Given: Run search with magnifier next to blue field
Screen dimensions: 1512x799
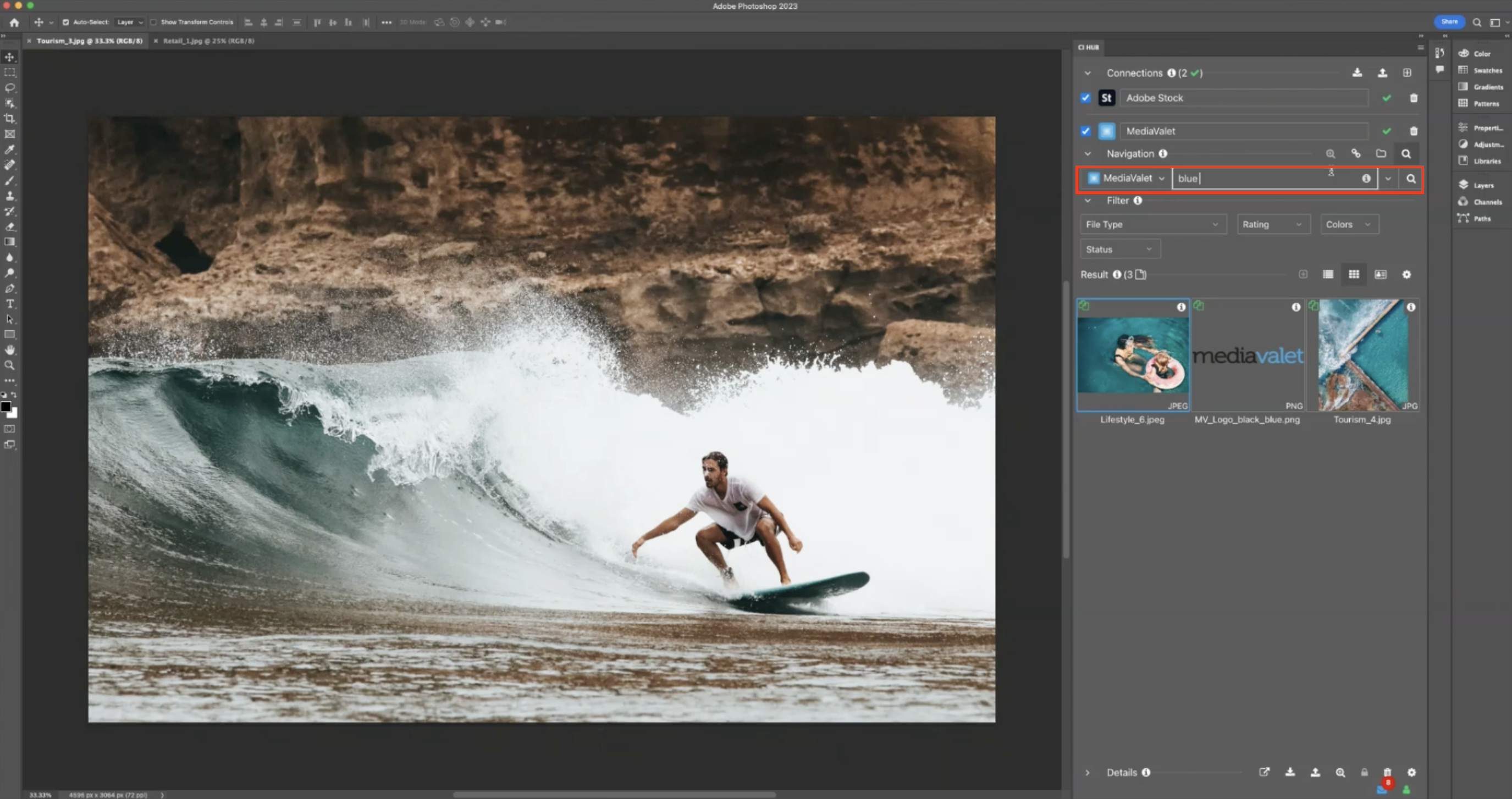Looking at the screenshot, I should [x=1410, y=179].
